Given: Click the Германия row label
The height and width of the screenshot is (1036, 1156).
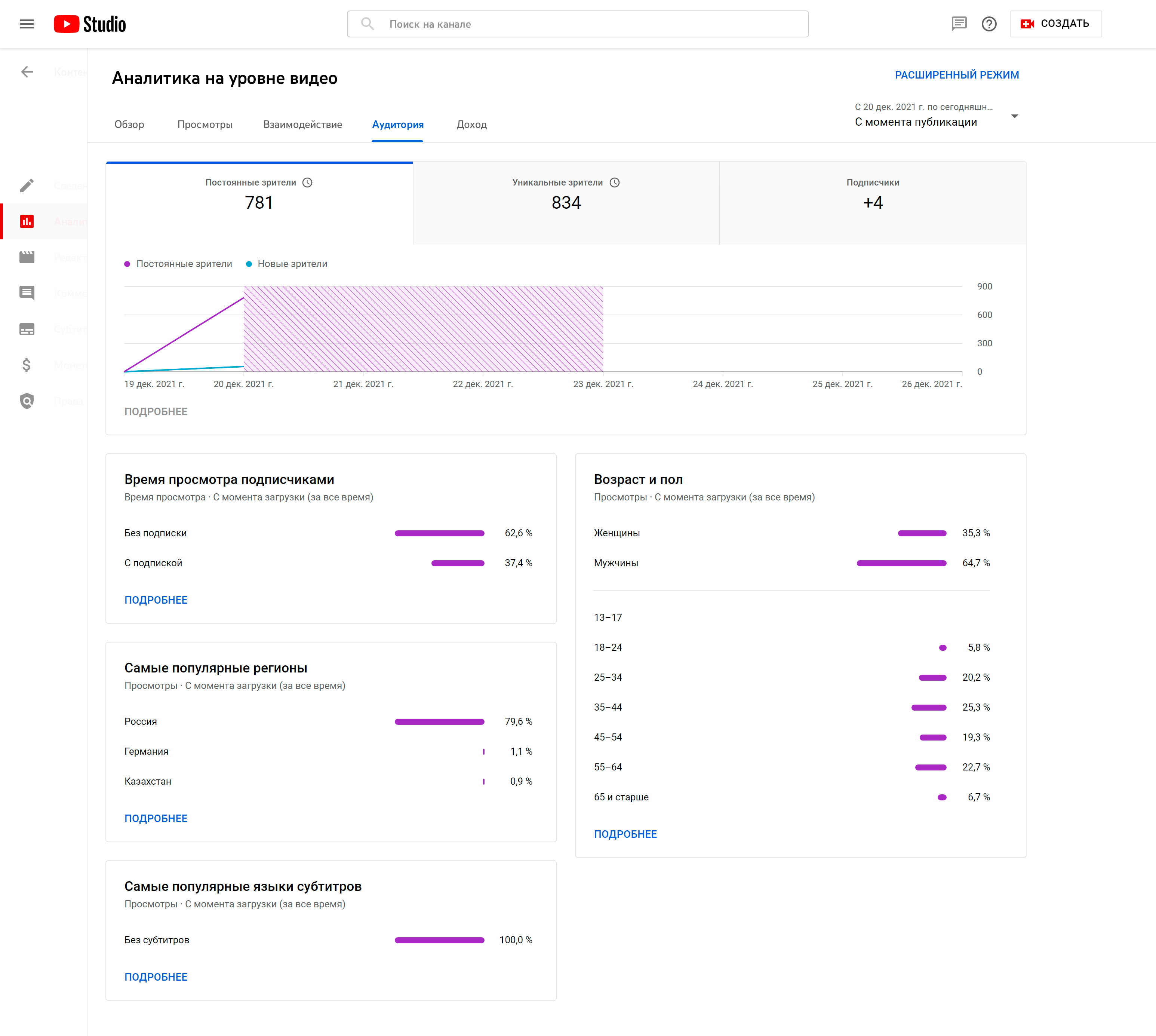Looking at the screenshot, I should click(x=146, y=752).
